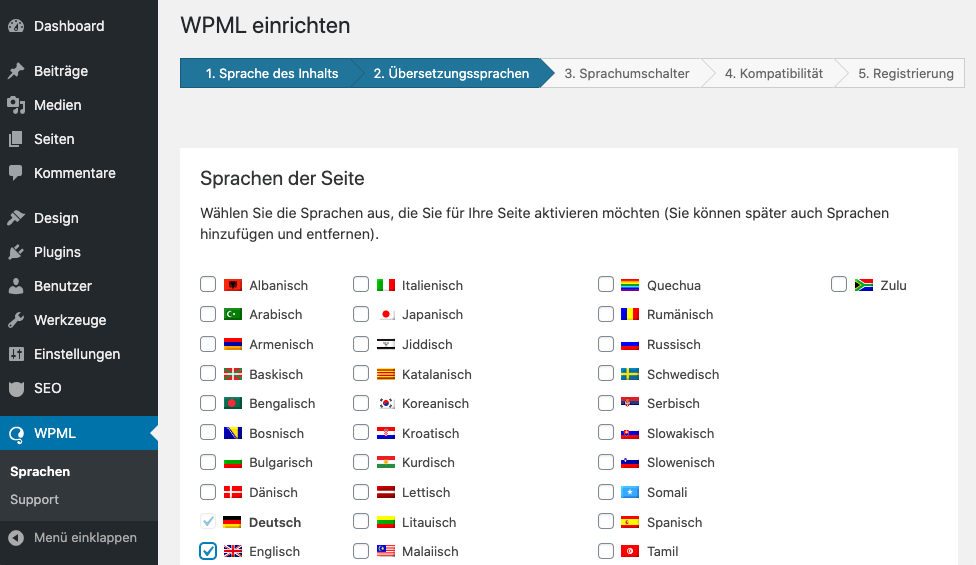Jump to step 5 Registrierung
This screenshot has width=976, height=565.
click(x=905, y=73)
